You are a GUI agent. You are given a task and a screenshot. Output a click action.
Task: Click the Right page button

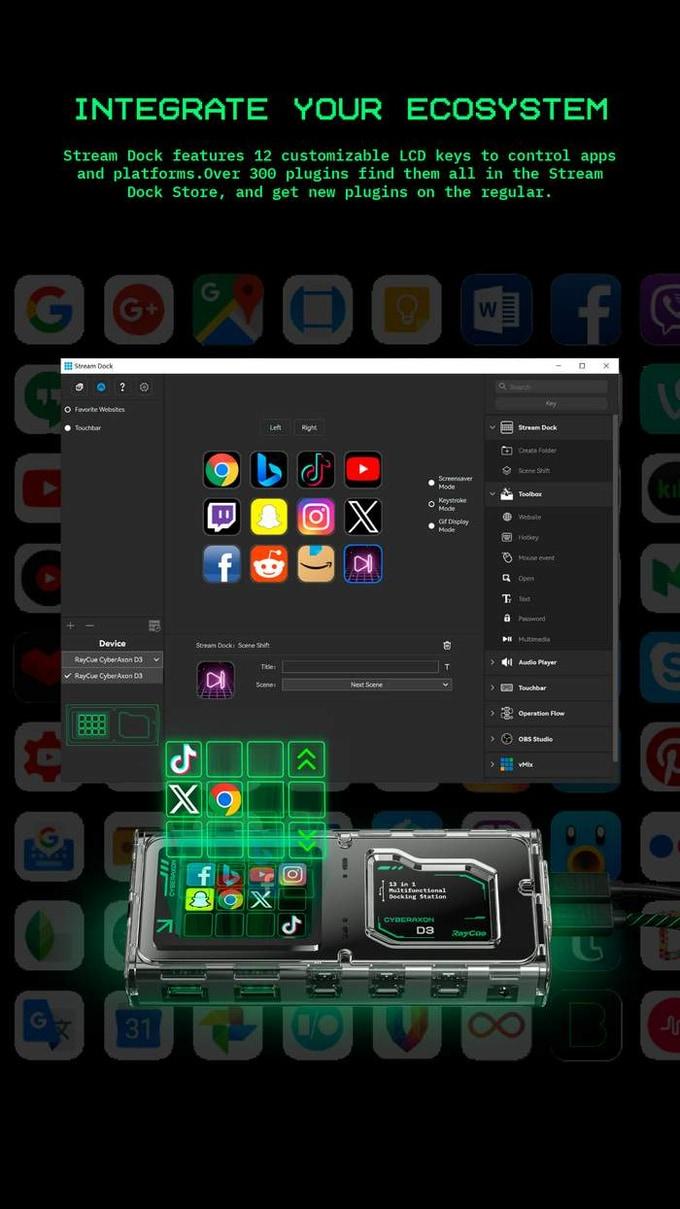[x=309, y=427]
